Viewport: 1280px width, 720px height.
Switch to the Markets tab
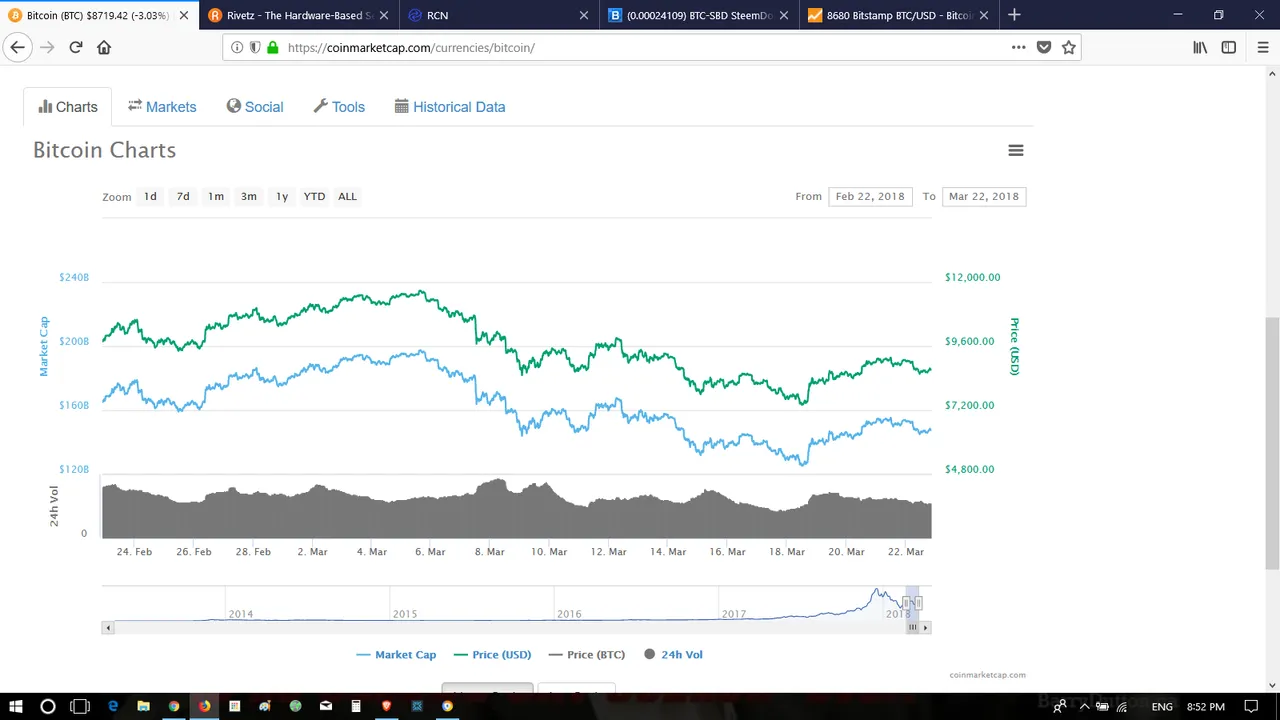click(x=162, y=107)
